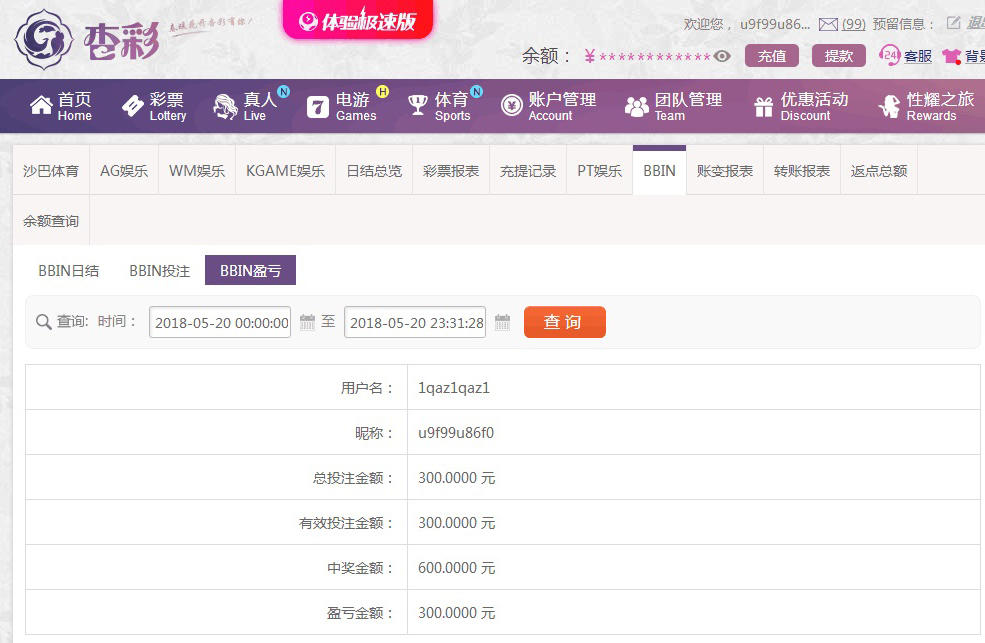Toggle balance visibility eye icon
The image size is (985, 643).
(722, 57)
